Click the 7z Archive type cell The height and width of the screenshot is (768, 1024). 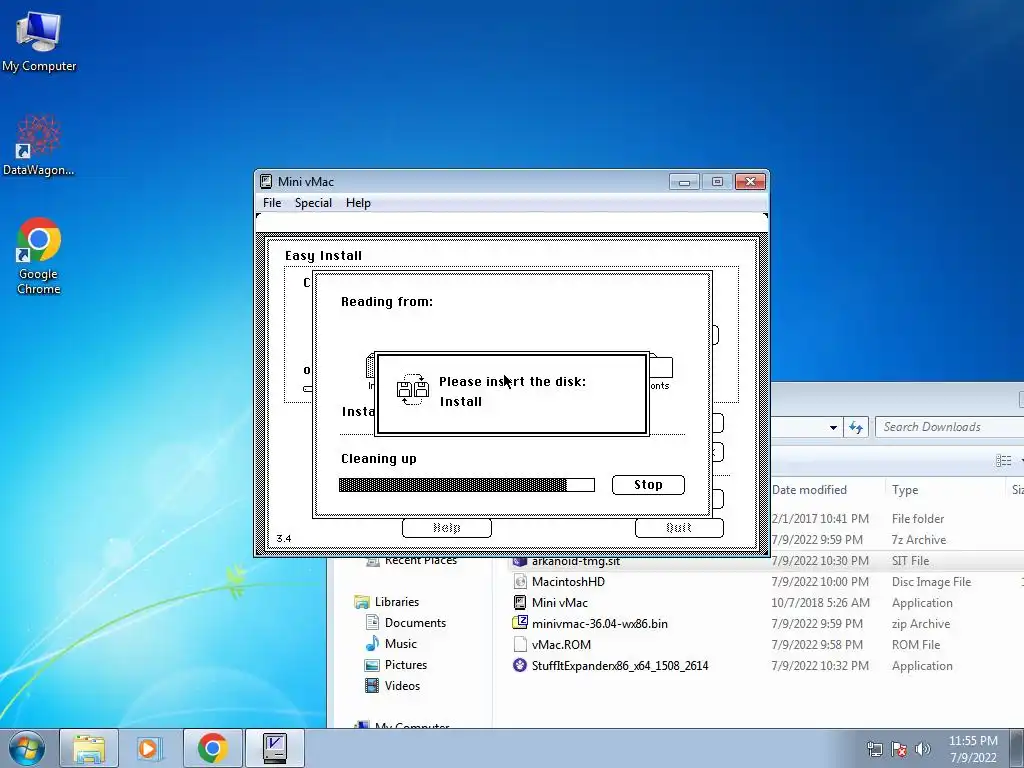click(x=919, y=540)
